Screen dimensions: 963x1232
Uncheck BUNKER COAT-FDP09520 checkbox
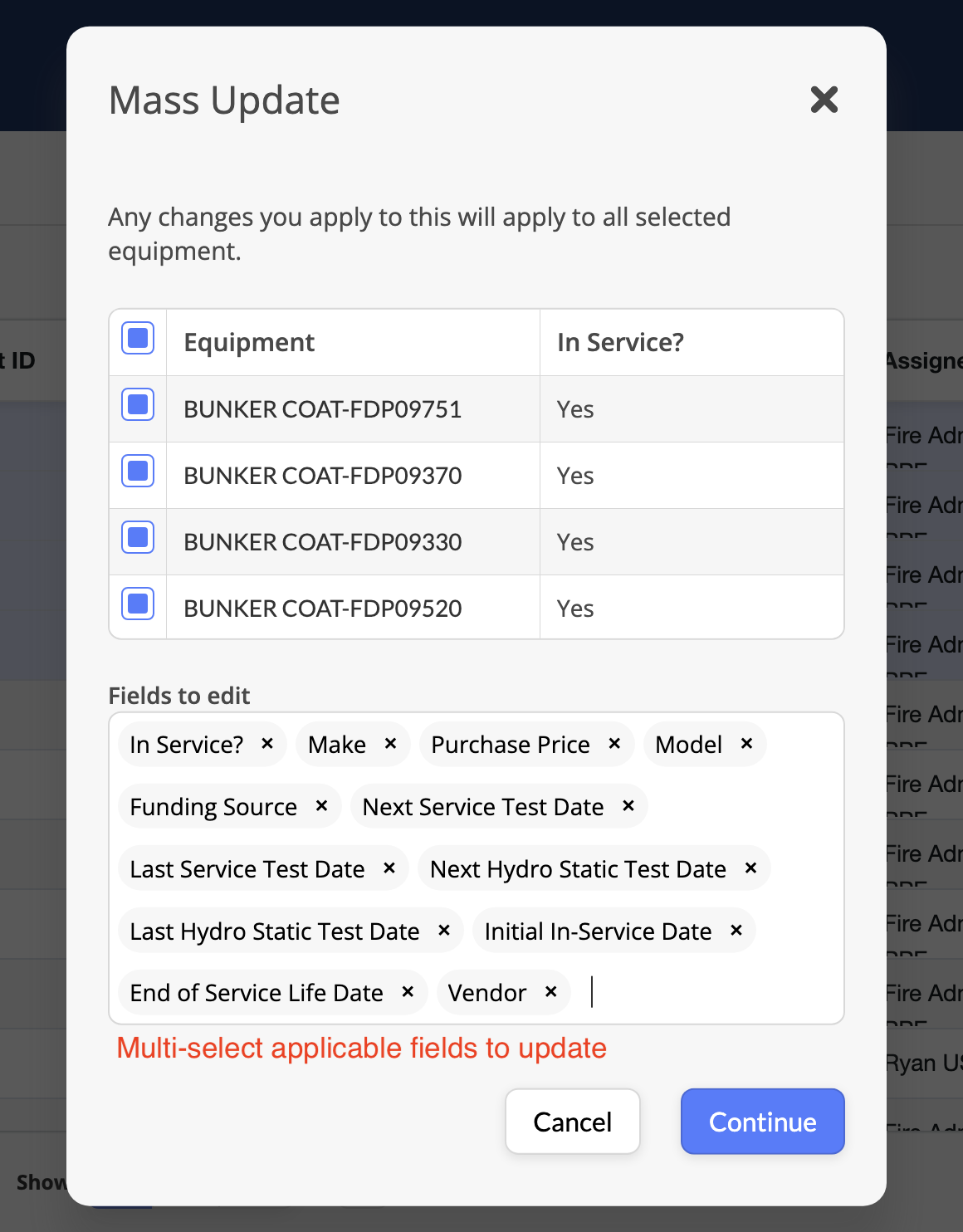pyautogui.click(x=138, y=604)
